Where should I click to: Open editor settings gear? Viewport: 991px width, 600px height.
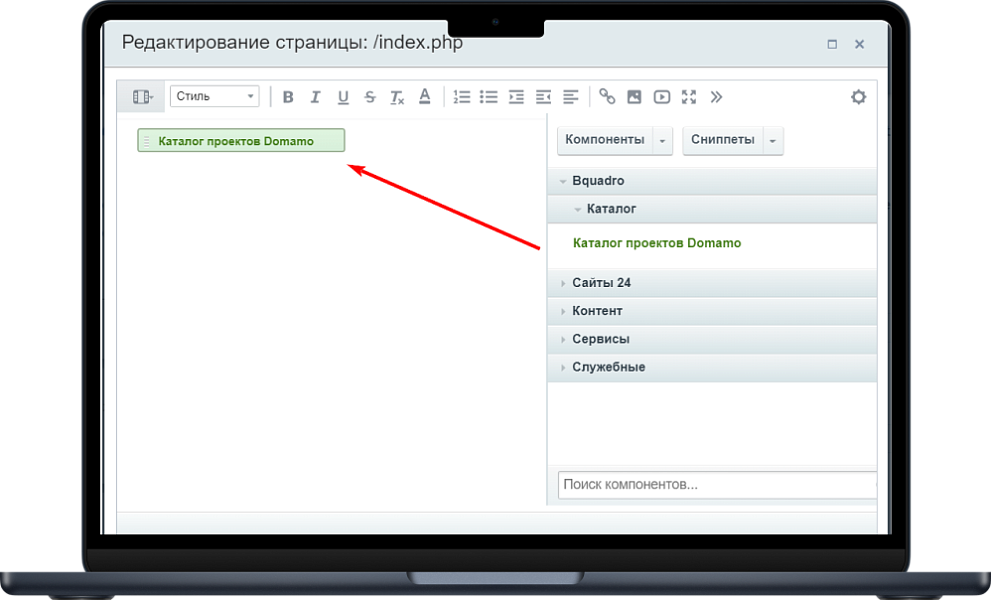[x=858, y=97]
